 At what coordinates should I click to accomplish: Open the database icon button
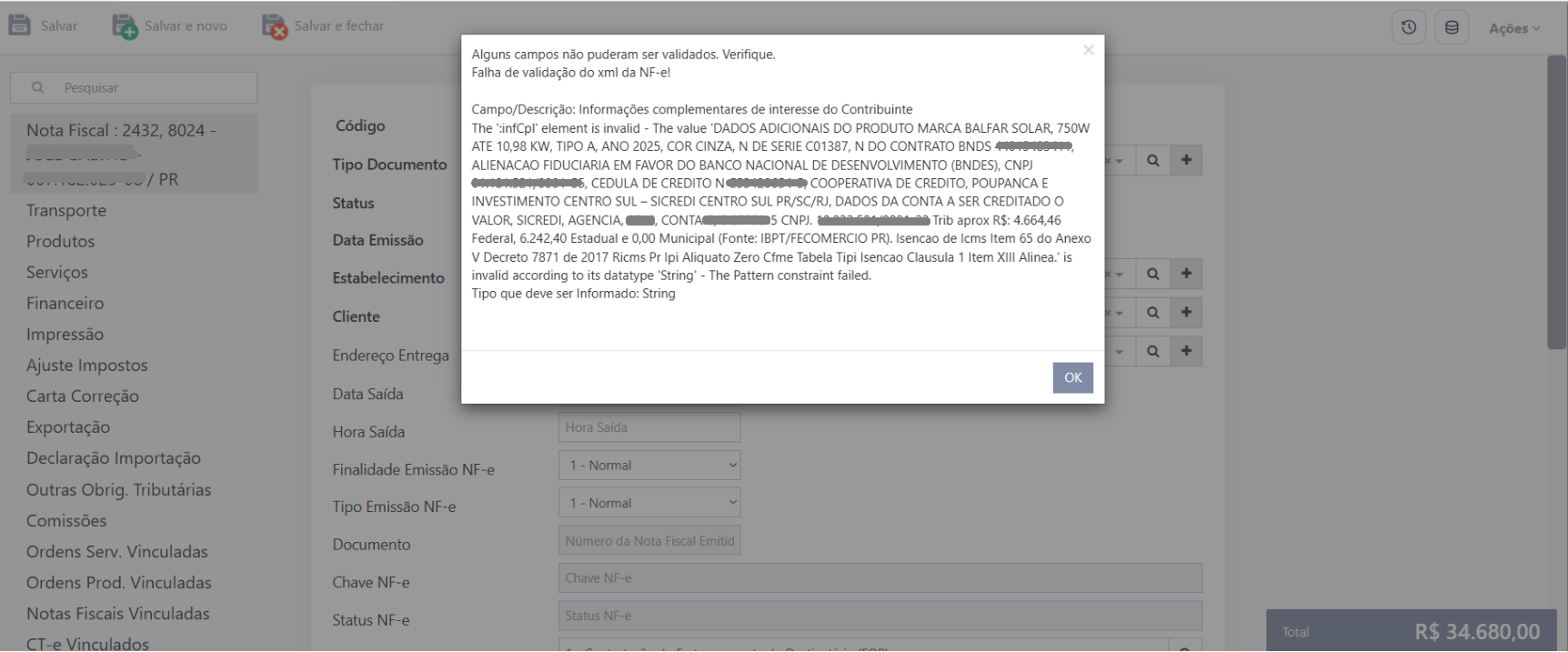click(x=1452, y=27)
